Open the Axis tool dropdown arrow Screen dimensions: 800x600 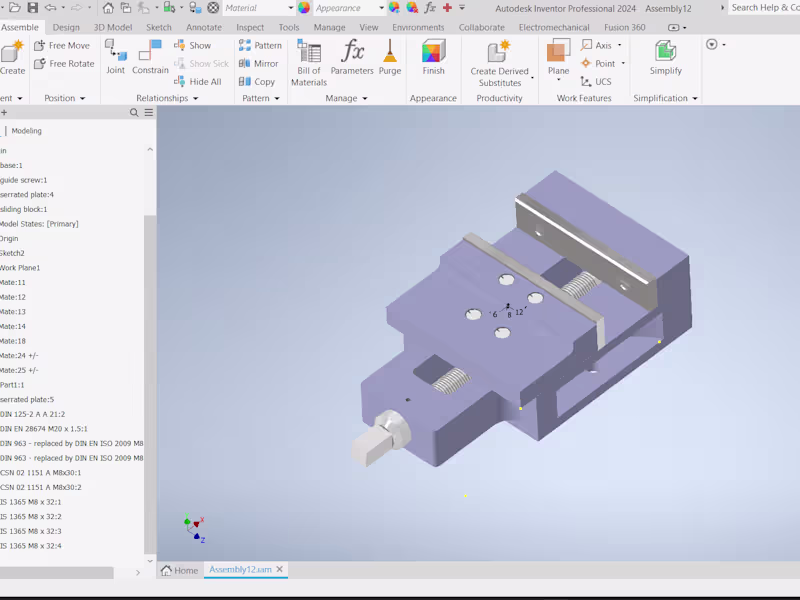coord(620,45)
